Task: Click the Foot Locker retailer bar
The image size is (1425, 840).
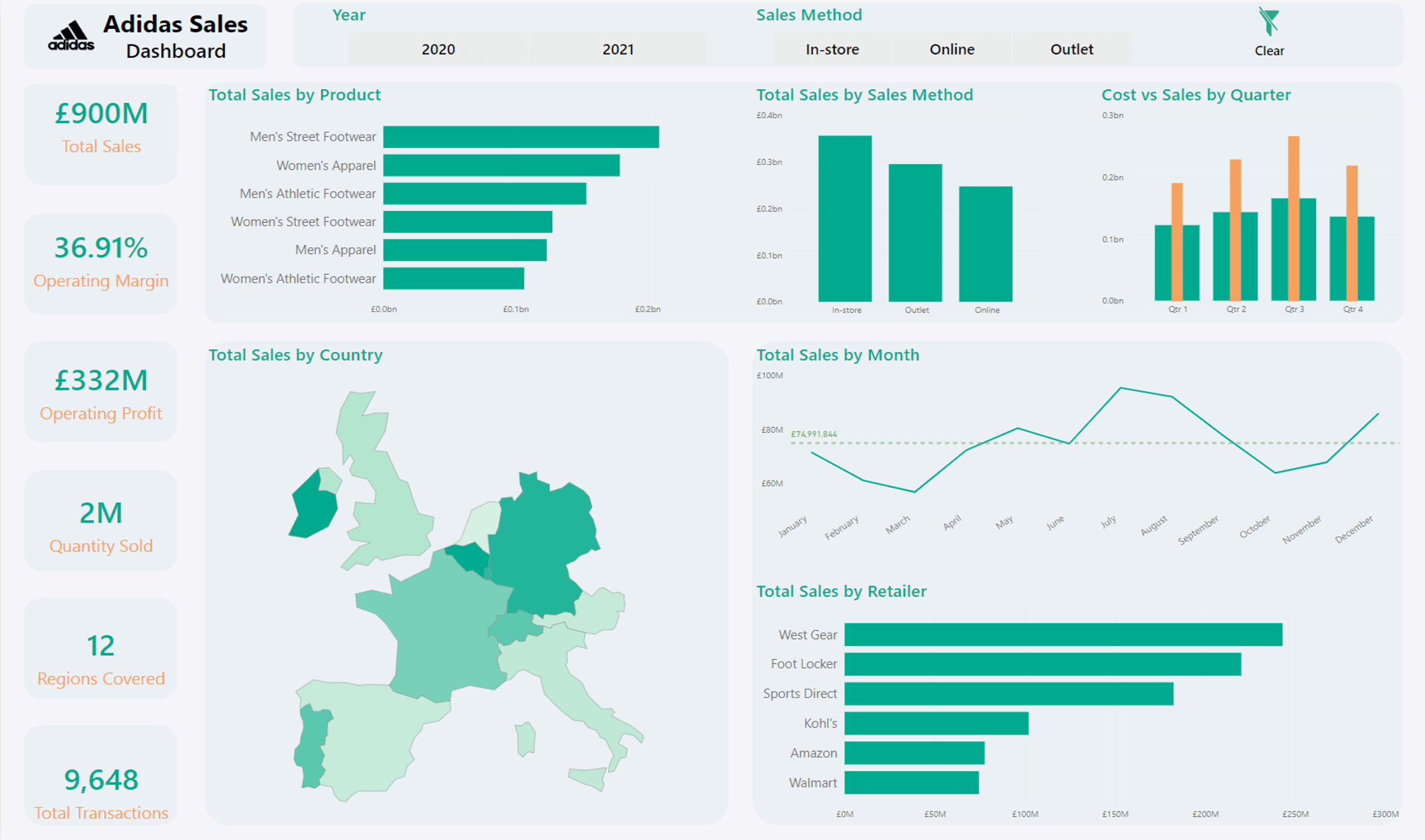Action: pyautogui.click(x=1042, y=664)
